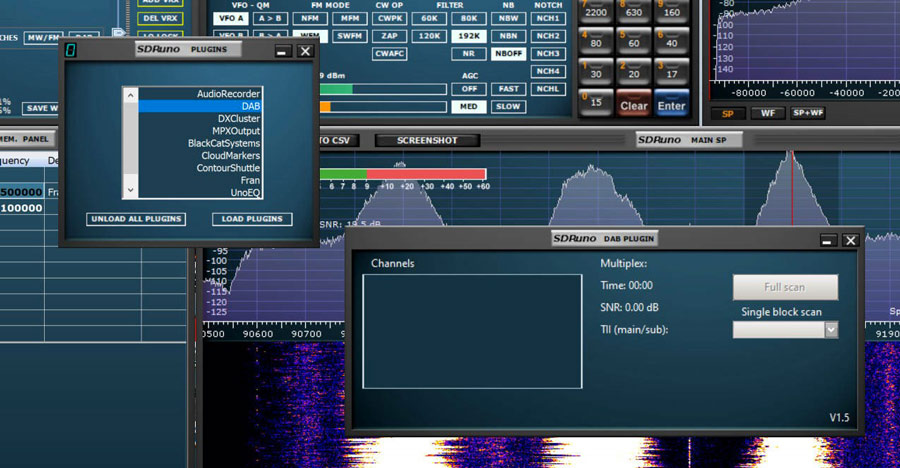Click the ZAP button

[x=390, y=36]
